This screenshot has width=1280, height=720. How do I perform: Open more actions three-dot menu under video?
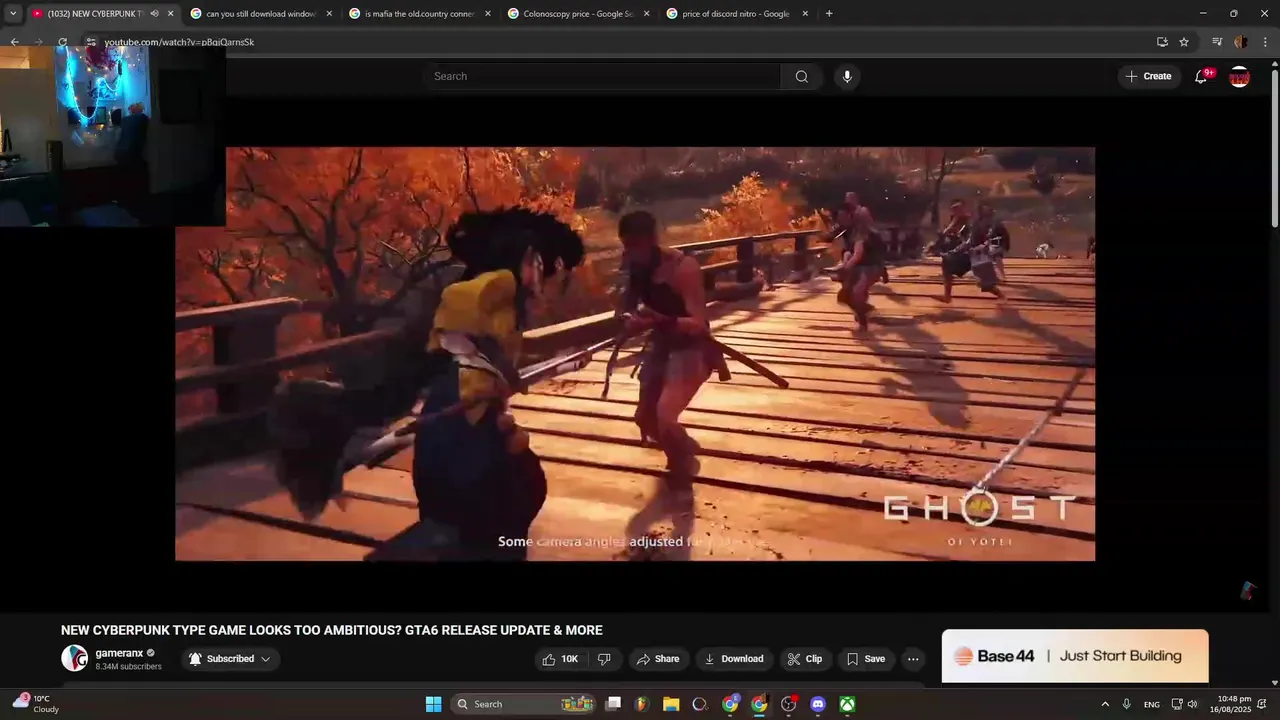[x=913, y=659]
